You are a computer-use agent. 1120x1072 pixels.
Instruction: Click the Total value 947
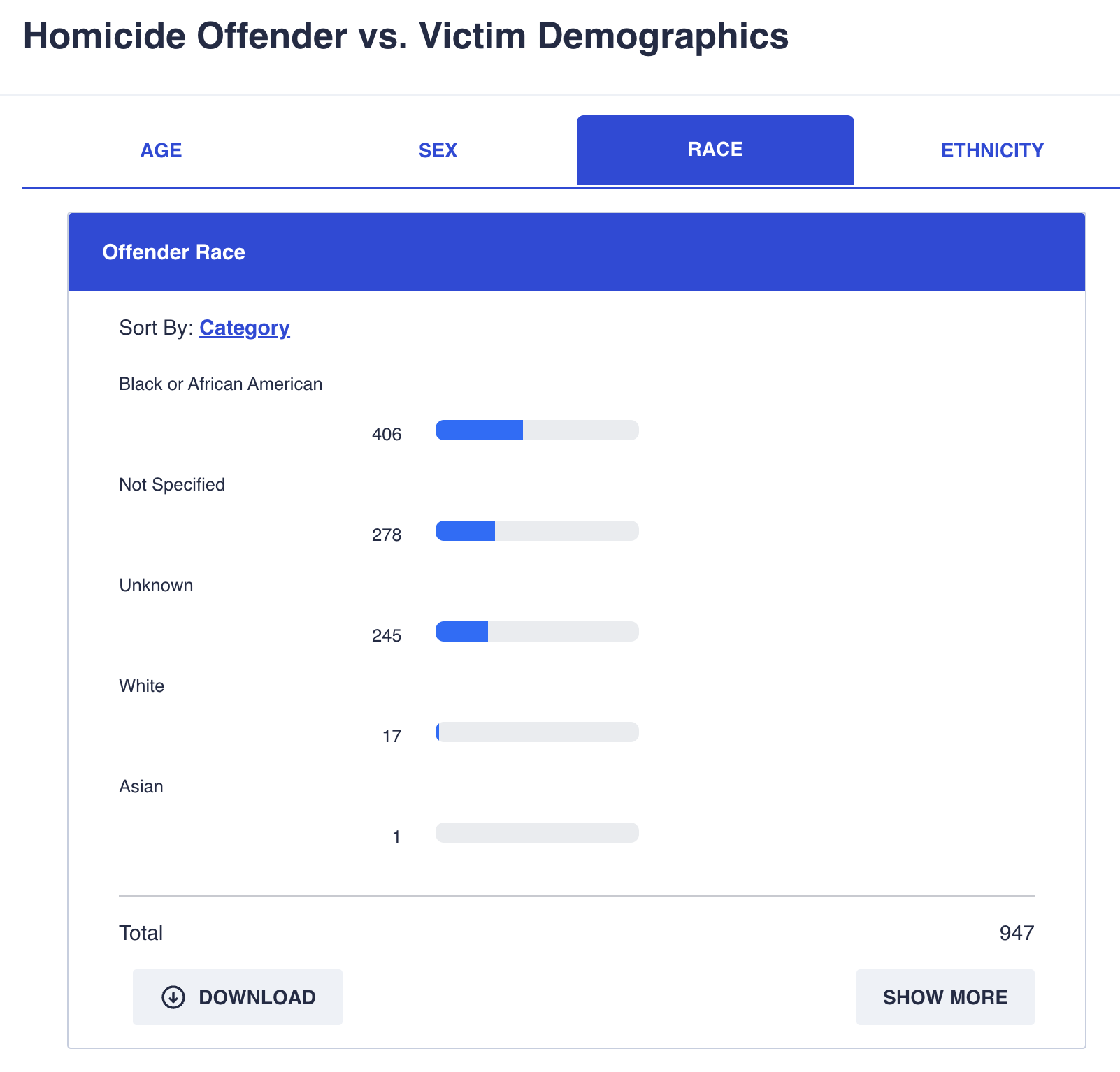[1017, 933]
